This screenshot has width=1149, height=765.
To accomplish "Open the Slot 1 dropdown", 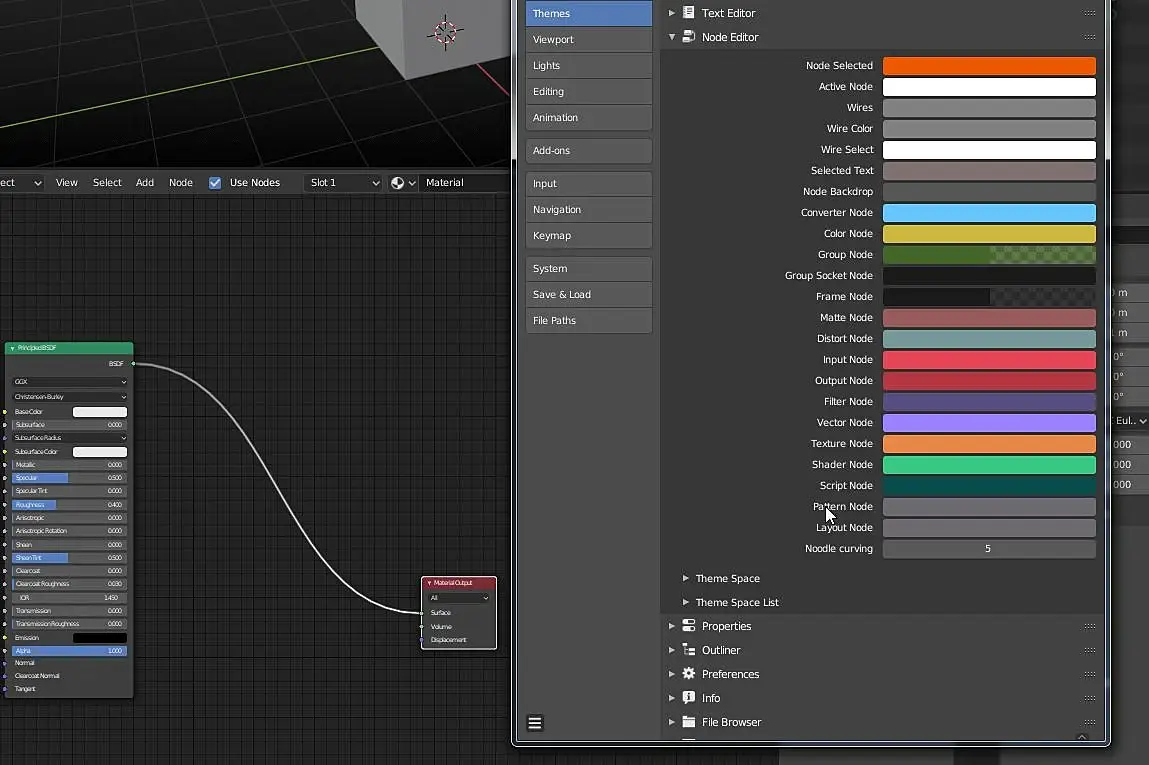I will click(344, 183).
